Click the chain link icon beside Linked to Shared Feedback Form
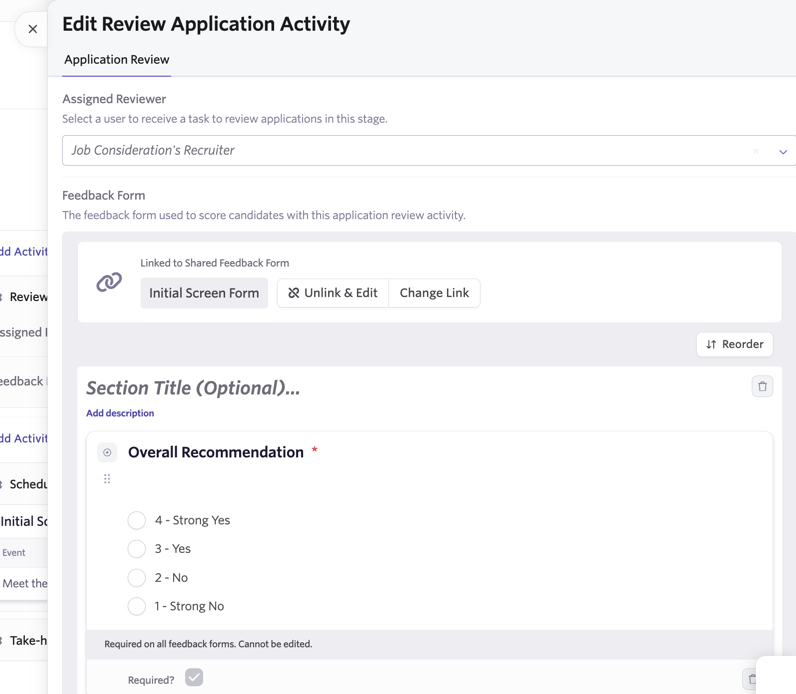 109,282
